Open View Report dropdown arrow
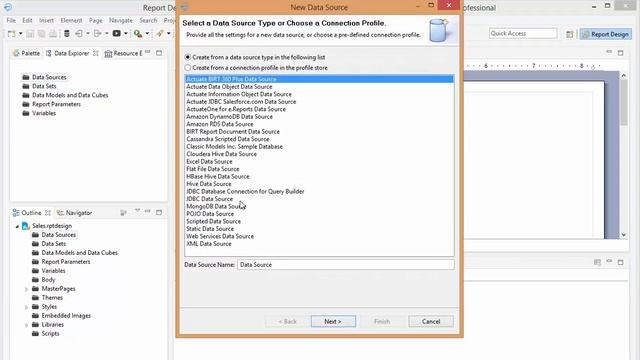This screenshot has height=360, width=640. [x=126, y=34]
